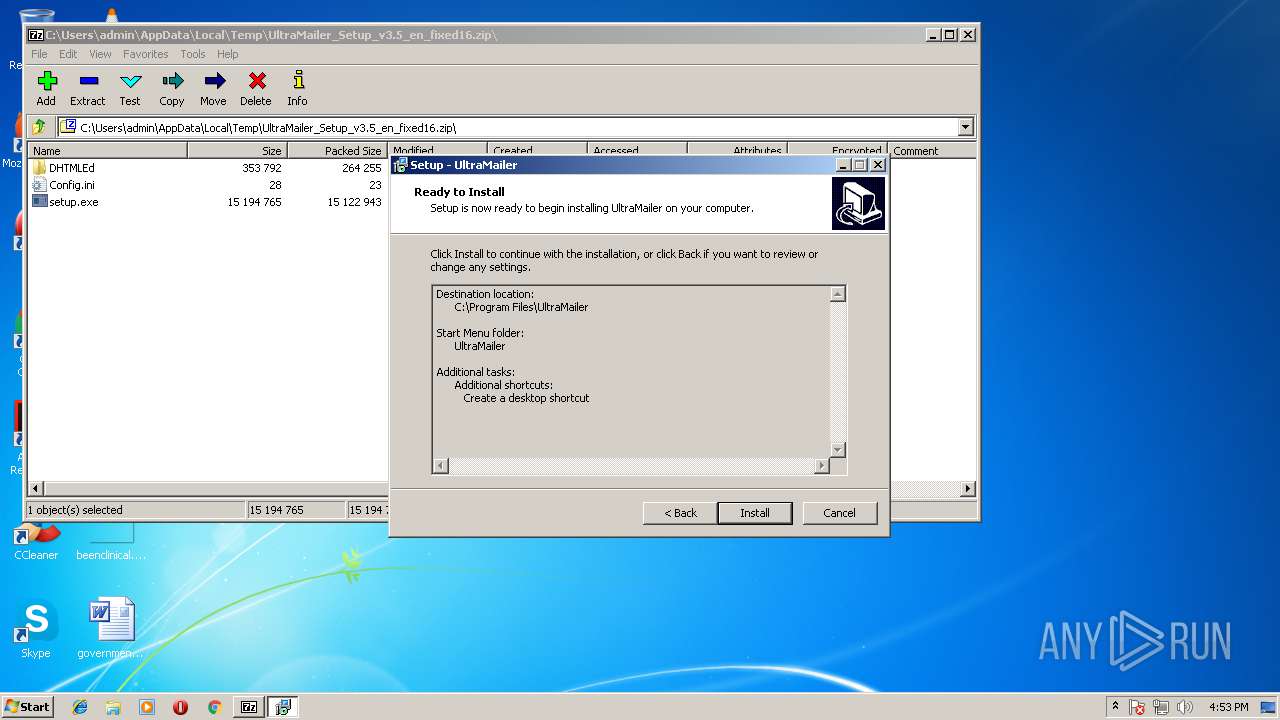The width and height of the screenshot is (1280, 720).
Task: Click the Move toolbar icon in 7-Zip
Action: [x=213, y=88]
